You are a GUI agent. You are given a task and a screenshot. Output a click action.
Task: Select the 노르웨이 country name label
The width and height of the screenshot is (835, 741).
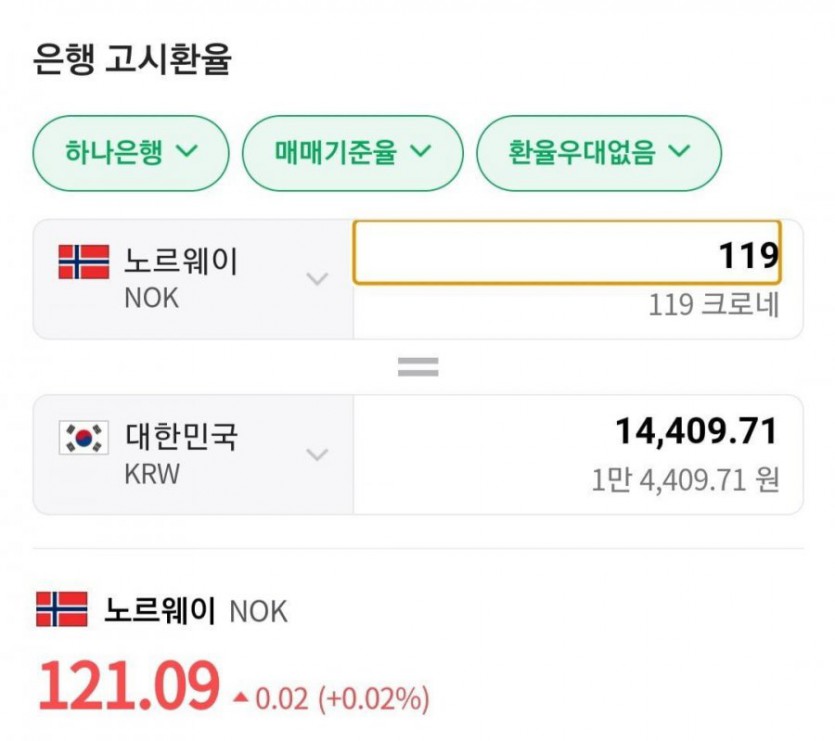click(181, 262)
